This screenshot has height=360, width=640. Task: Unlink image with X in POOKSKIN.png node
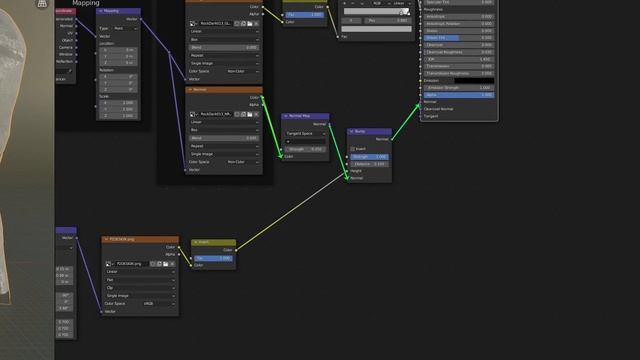(x=172, y=264)
